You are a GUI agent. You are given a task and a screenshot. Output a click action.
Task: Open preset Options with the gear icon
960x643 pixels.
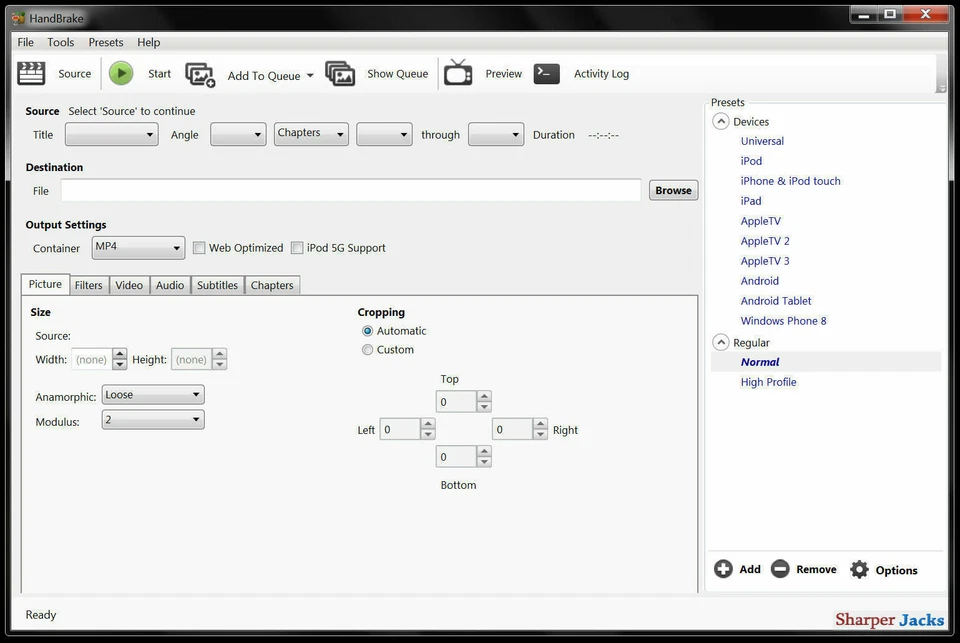point(859,568)
